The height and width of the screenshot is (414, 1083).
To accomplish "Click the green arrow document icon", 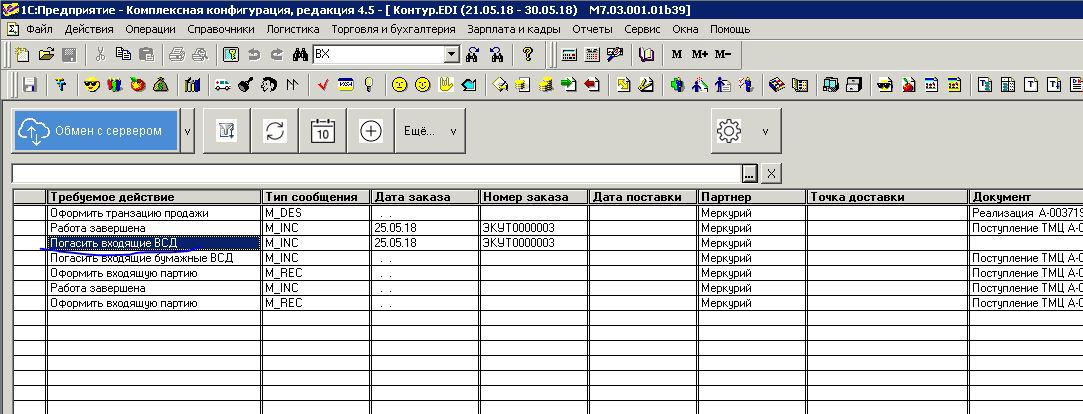I will pyautogui.click(x=568, y=85).
